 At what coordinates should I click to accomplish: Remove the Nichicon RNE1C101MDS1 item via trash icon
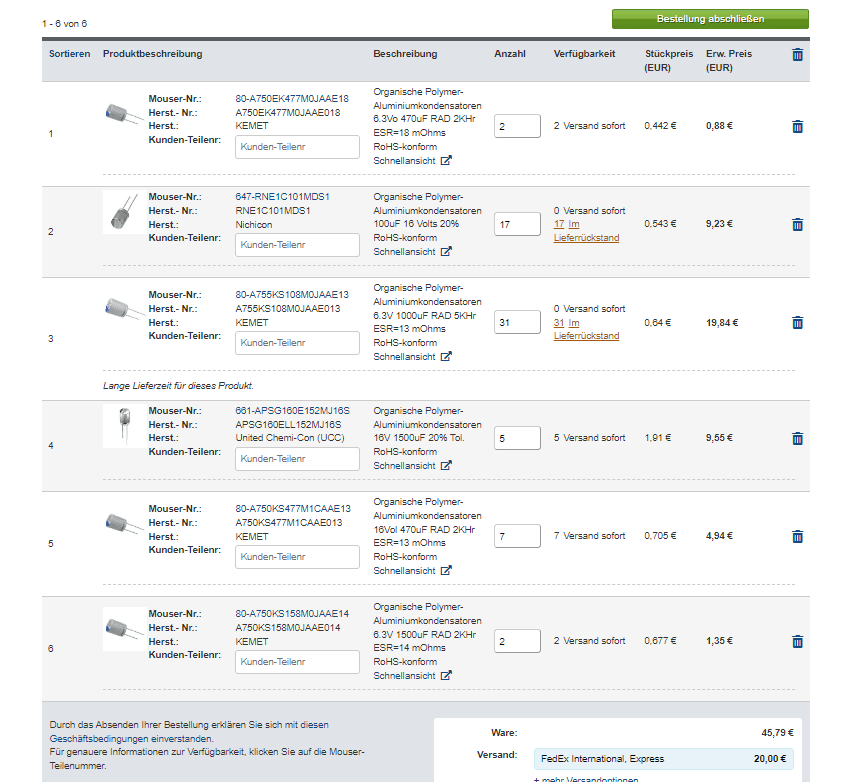[797, 225]
